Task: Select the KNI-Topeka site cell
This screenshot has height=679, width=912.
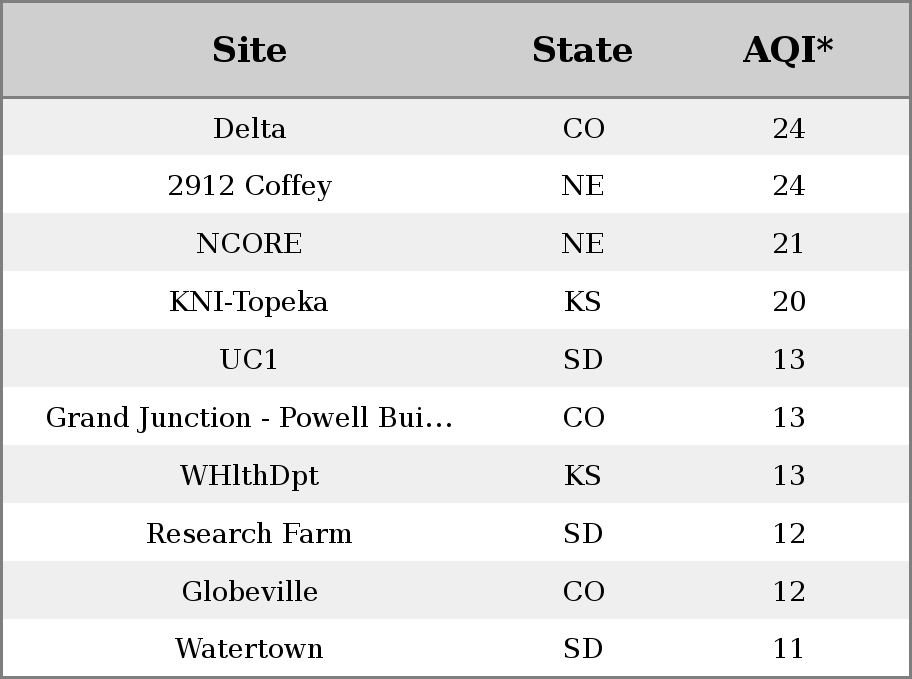Action: point(249,302)
